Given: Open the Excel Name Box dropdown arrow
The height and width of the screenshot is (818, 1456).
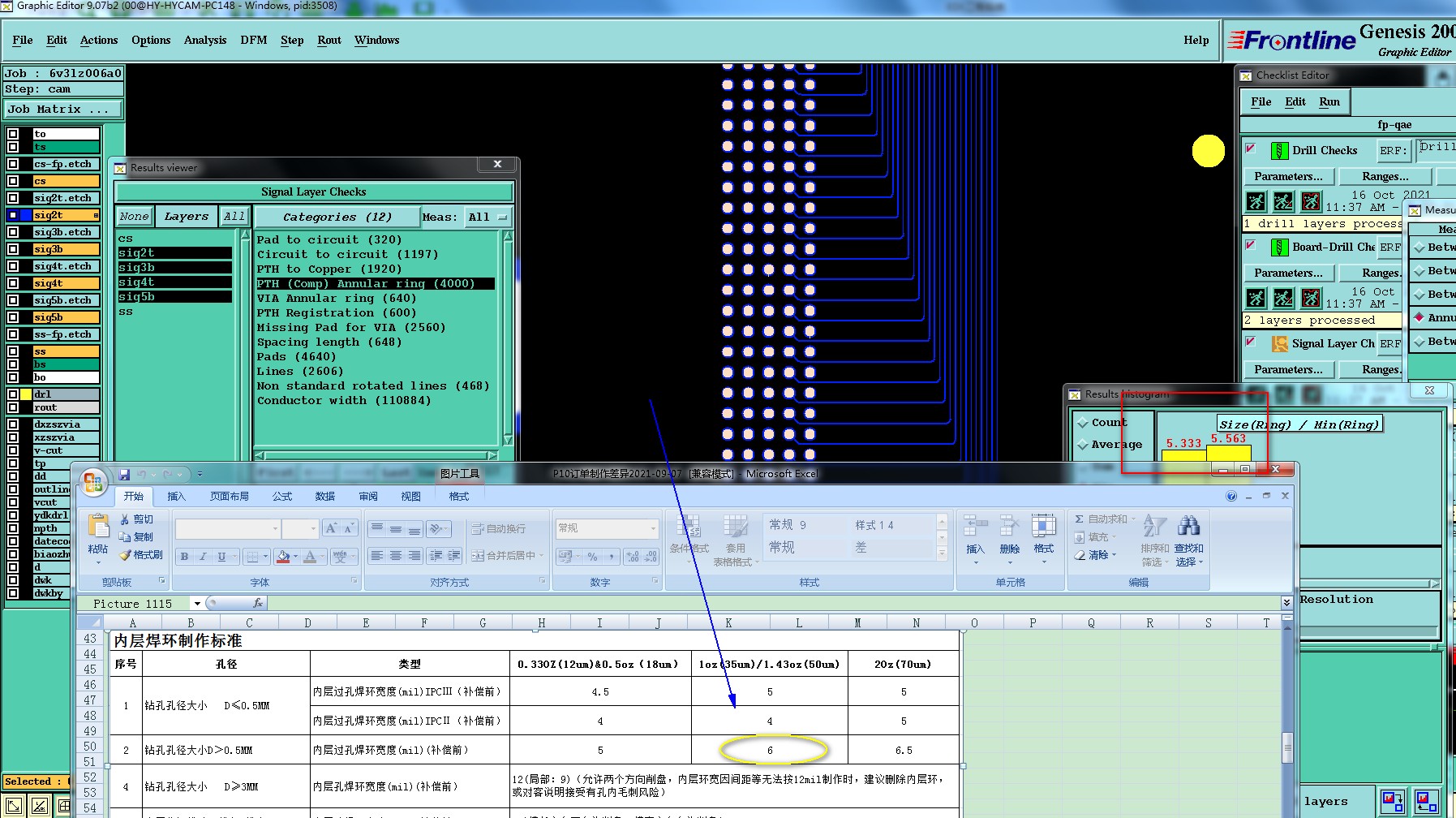Looking at the screenshot, I should point(196,604).
